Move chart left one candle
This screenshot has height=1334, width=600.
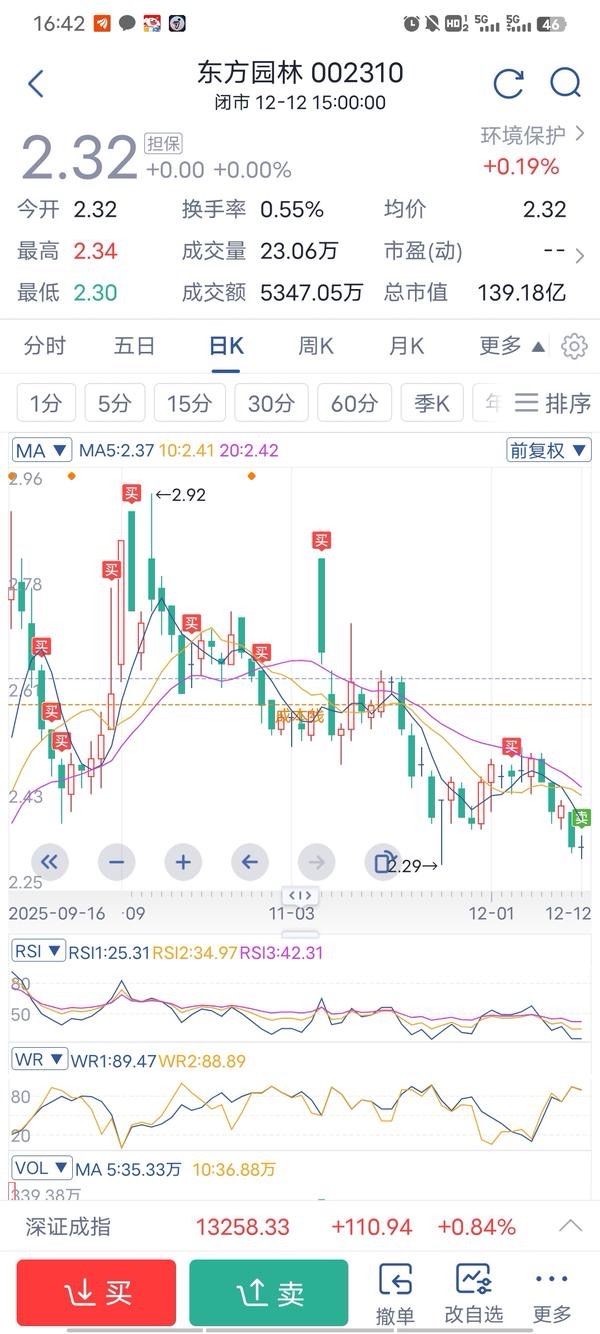point(249,861)
